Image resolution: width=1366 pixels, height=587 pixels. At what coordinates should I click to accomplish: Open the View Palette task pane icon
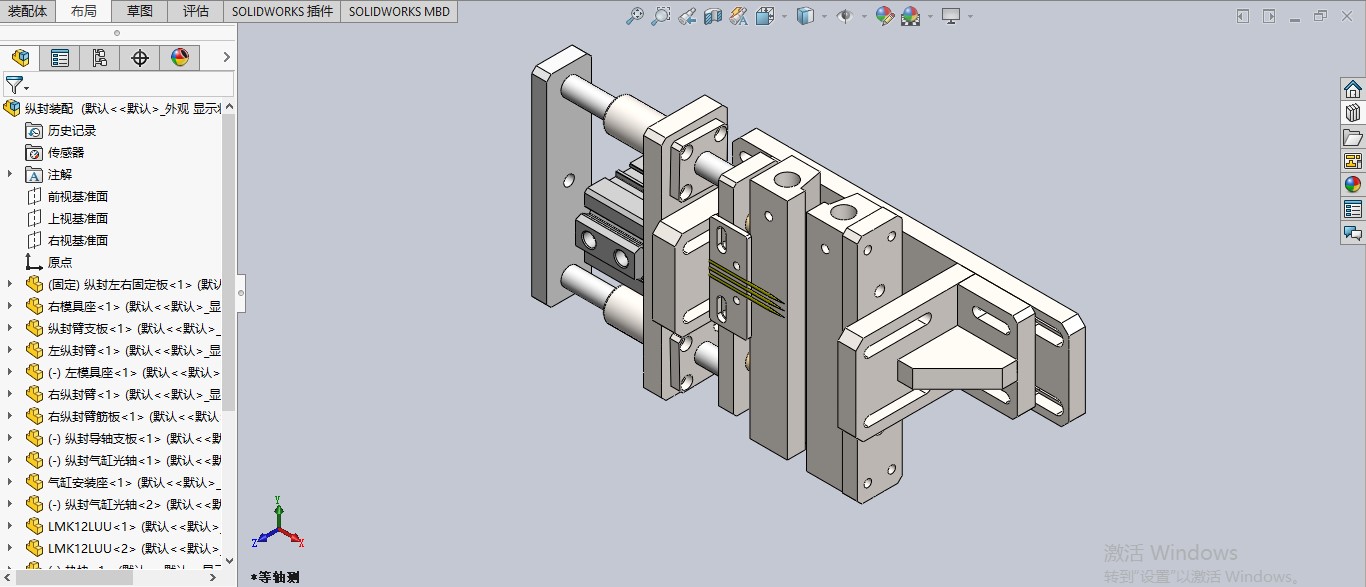pos(1353,161)
